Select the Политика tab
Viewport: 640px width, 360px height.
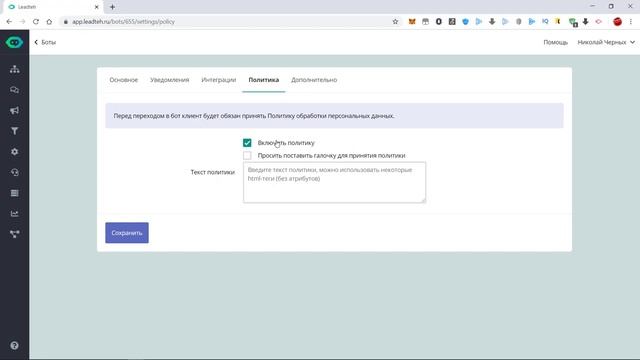(264, 80)
